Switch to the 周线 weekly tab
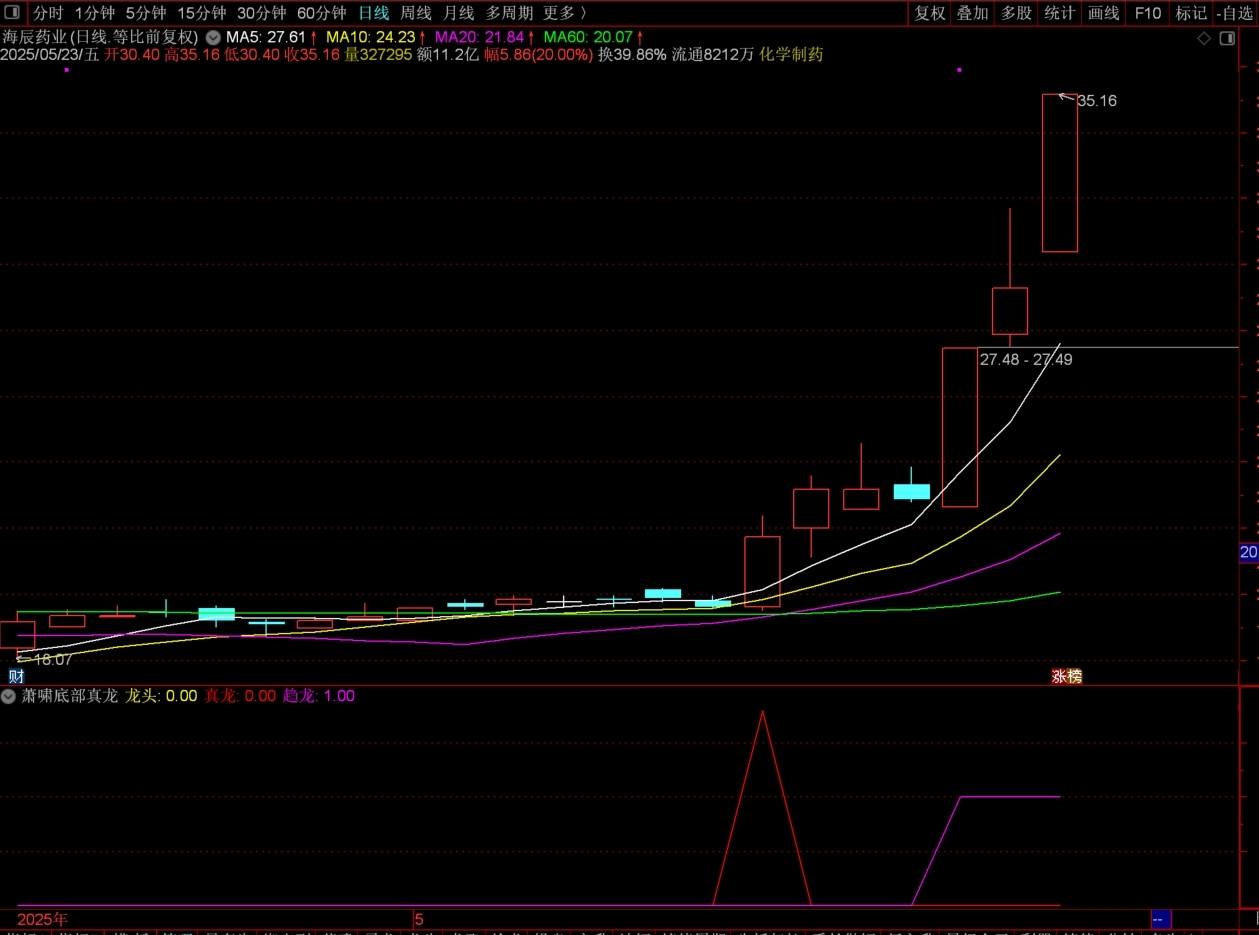Image resolution: width=1259 pixels, height=935 pixels. pyautogui.click(x=416, y=13)
